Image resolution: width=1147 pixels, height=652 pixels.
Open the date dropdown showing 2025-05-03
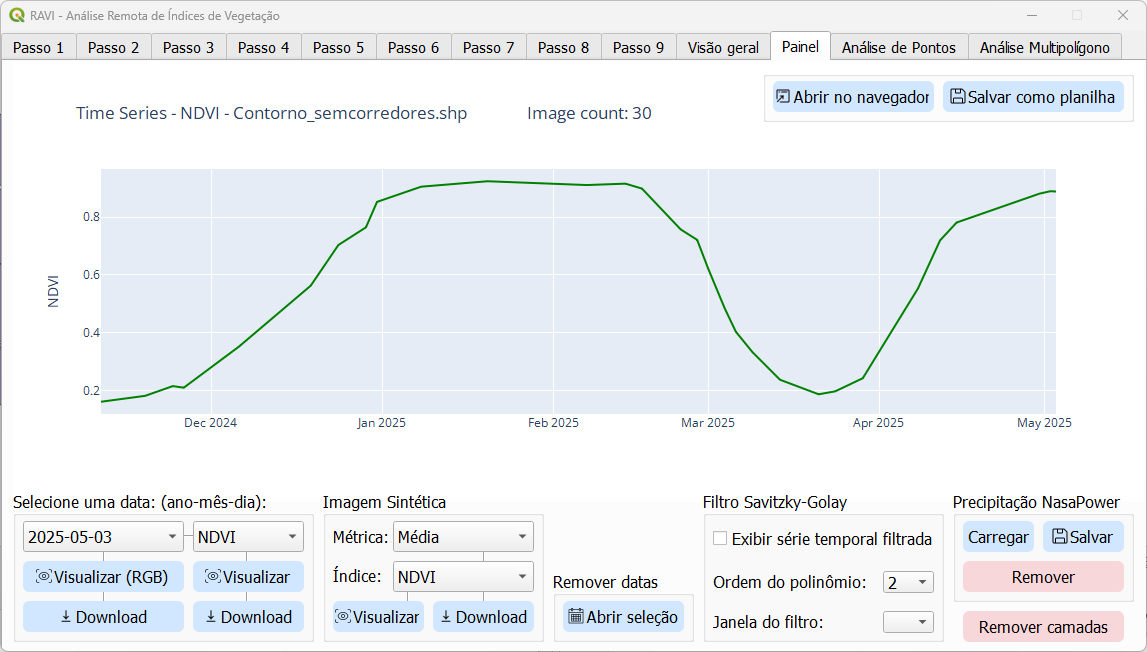(x=103, y=537)
